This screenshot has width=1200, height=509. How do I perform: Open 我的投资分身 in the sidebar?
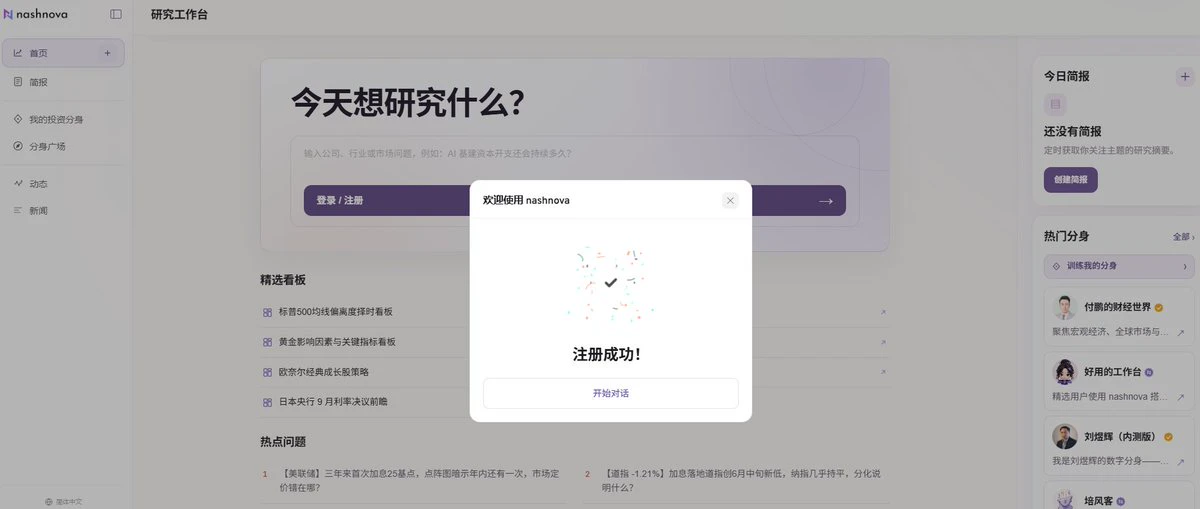(63, 119)
